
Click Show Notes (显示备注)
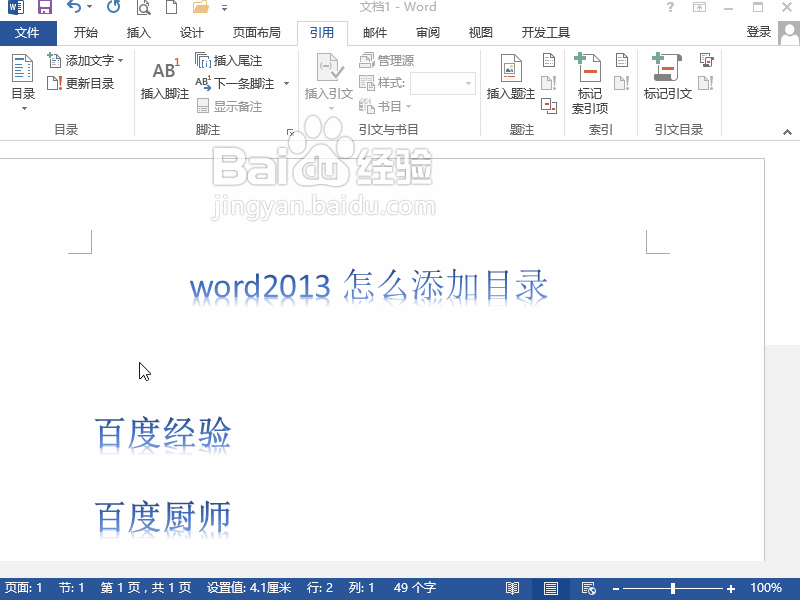click(x=230, y=106)
